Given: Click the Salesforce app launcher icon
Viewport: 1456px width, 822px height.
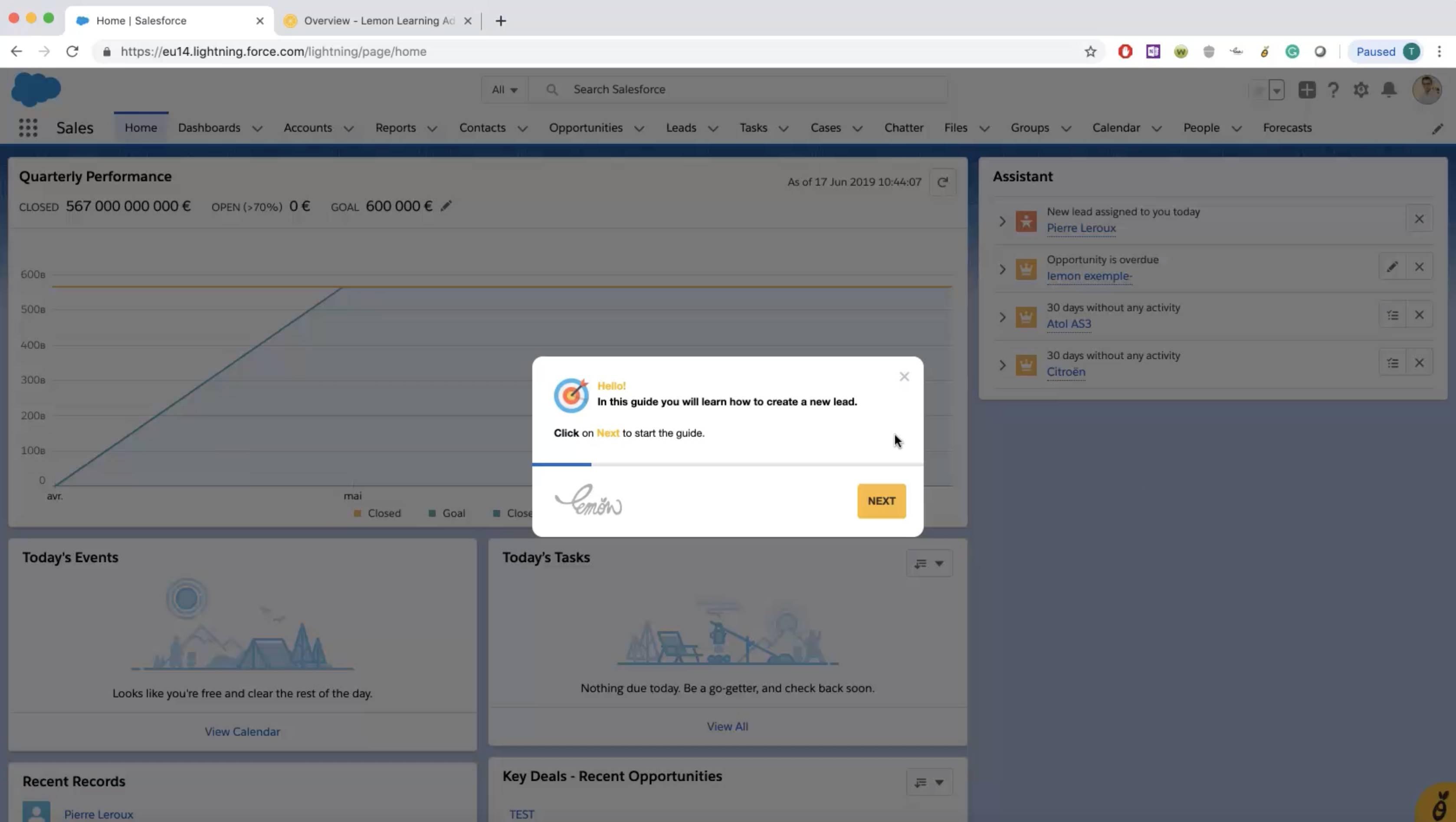Looking at the screenshot, I should tap(27, 127).
